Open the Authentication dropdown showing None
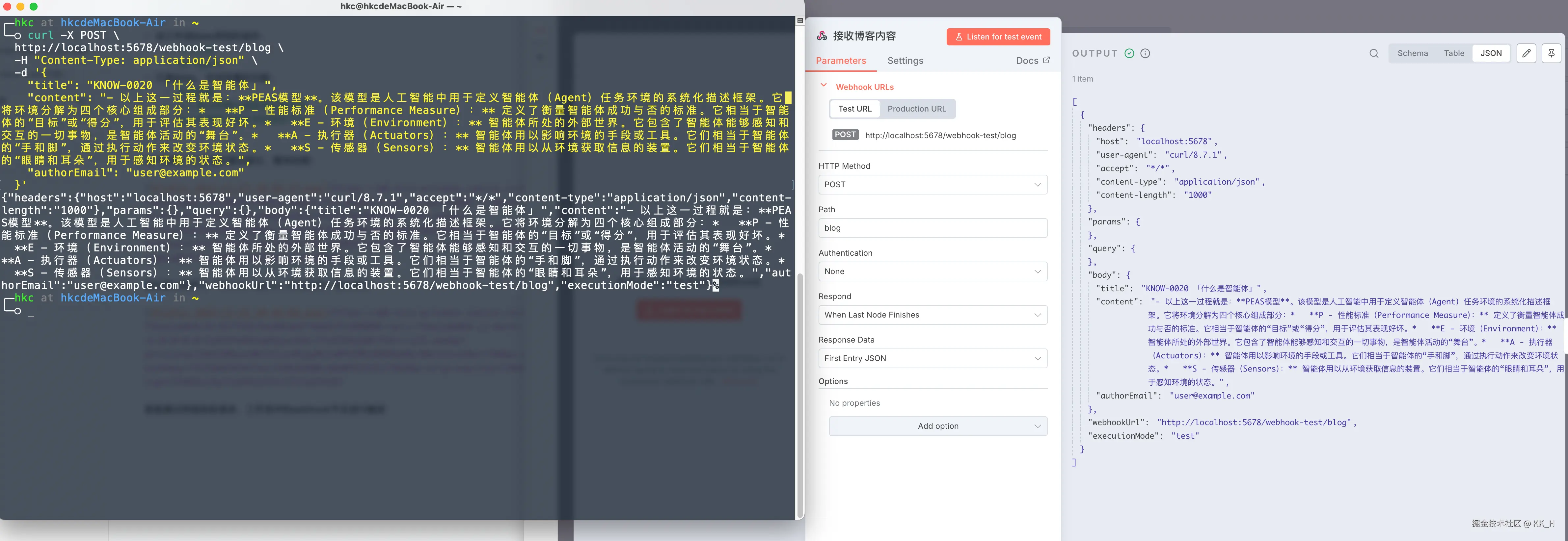The image size is (1568, 541). 933,271
